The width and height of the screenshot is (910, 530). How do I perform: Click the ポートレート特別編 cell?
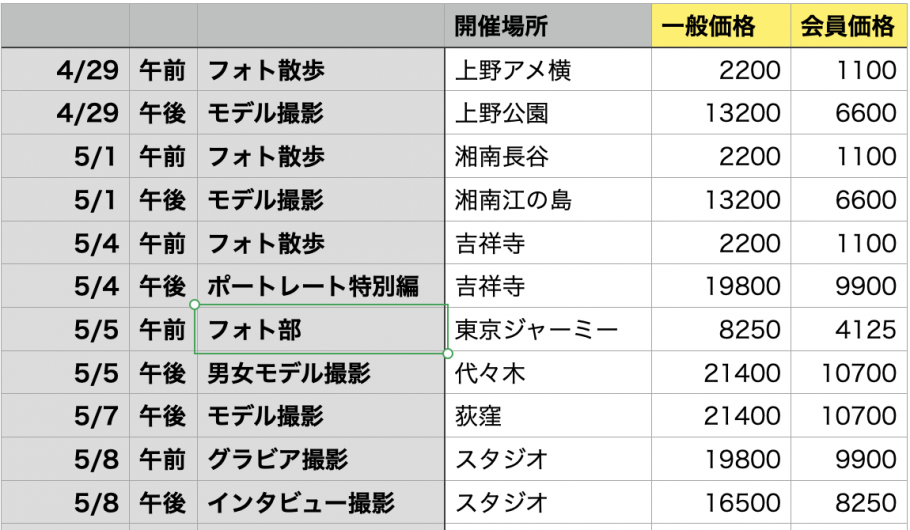pyautogui.click(x=321, y=286)
